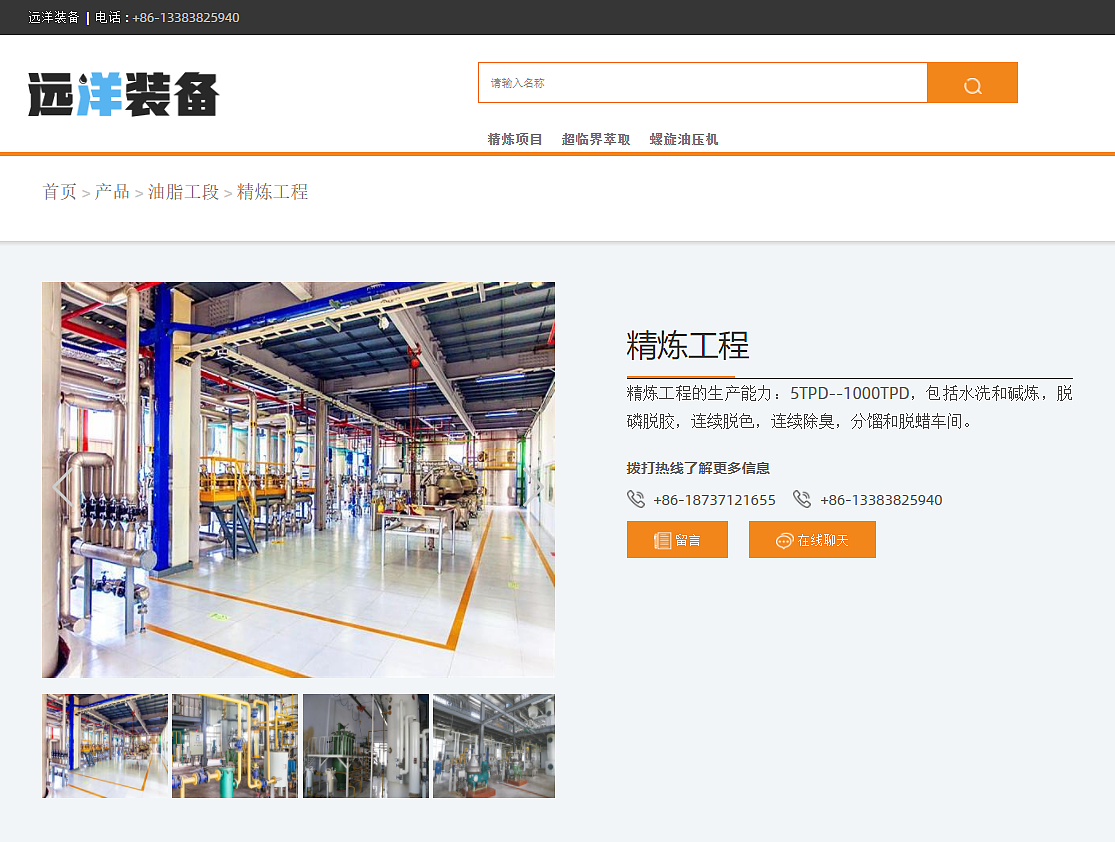Select second thumbnail with yellow pipes
The image size is (1115, 842).
tap(235, 746)
